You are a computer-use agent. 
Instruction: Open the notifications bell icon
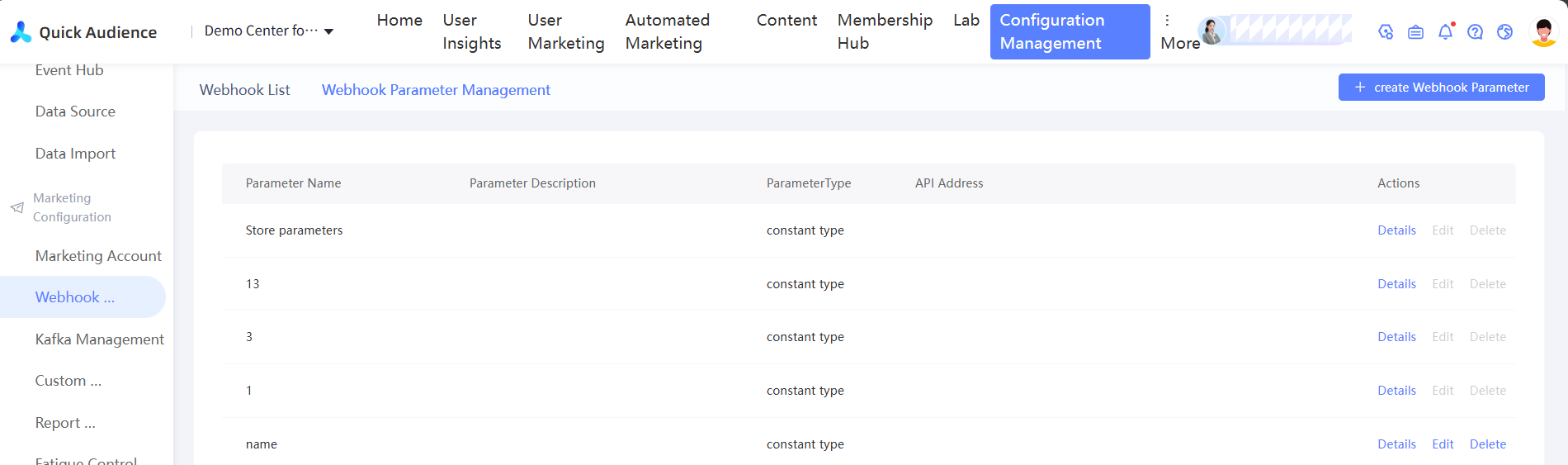pyautogui.click(x=1445, y=32)
